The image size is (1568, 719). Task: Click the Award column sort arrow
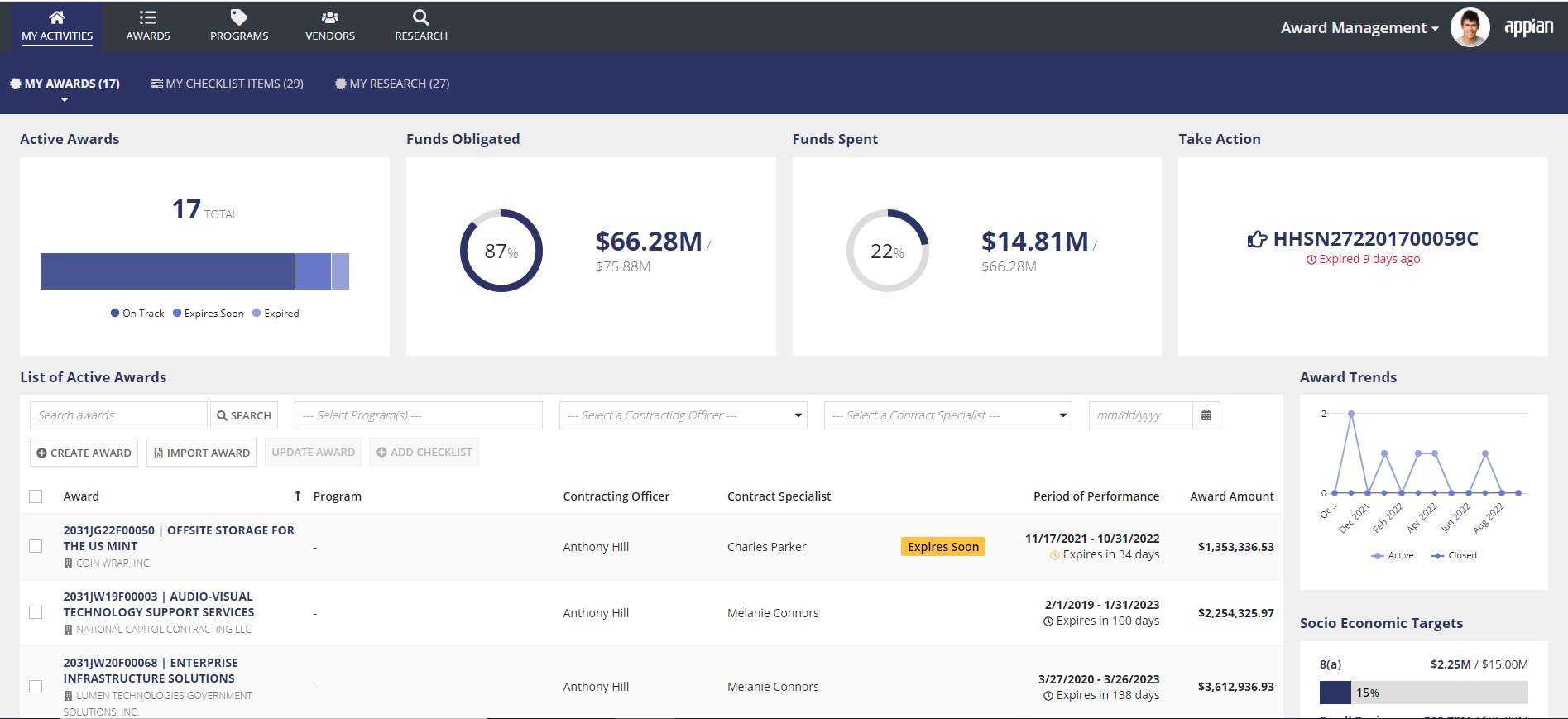pos(298,496)
